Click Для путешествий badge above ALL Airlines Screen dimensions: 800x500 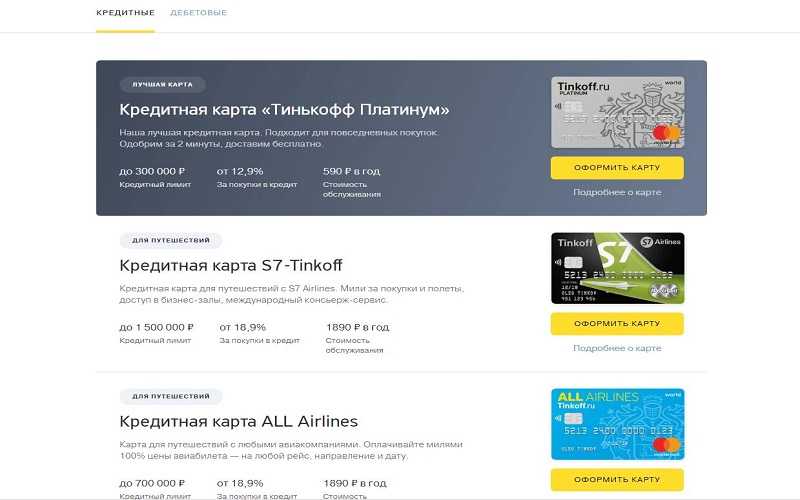point(171,396)
